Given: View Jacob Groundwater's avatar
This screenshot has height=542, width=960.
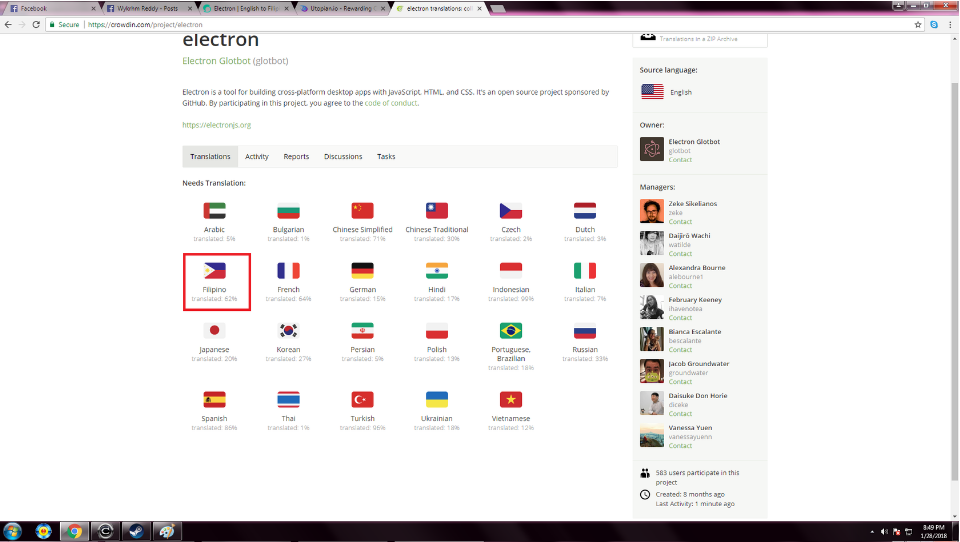Looking at the screenshot, I should pos(652,371).
